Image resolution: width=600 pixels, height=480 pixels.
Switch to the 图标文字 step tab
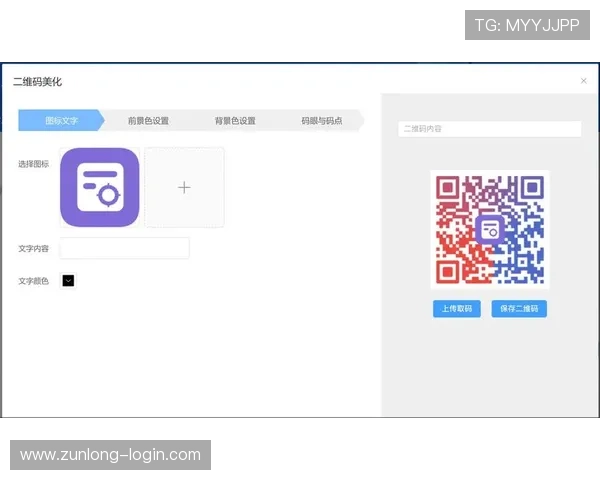61,121
